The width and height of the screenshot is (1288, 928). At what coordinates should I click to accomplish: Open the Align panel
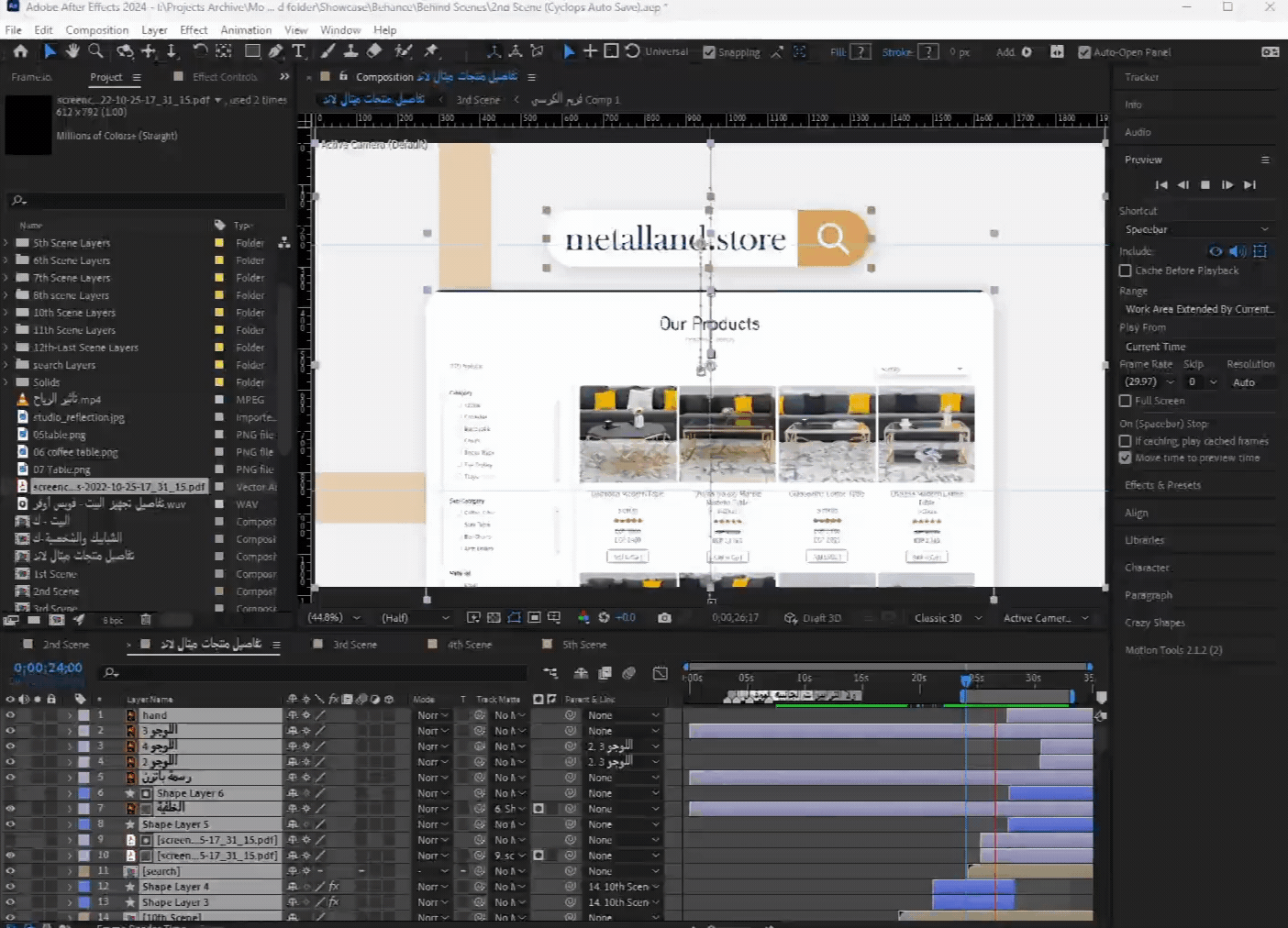(x=1136, y=513)
